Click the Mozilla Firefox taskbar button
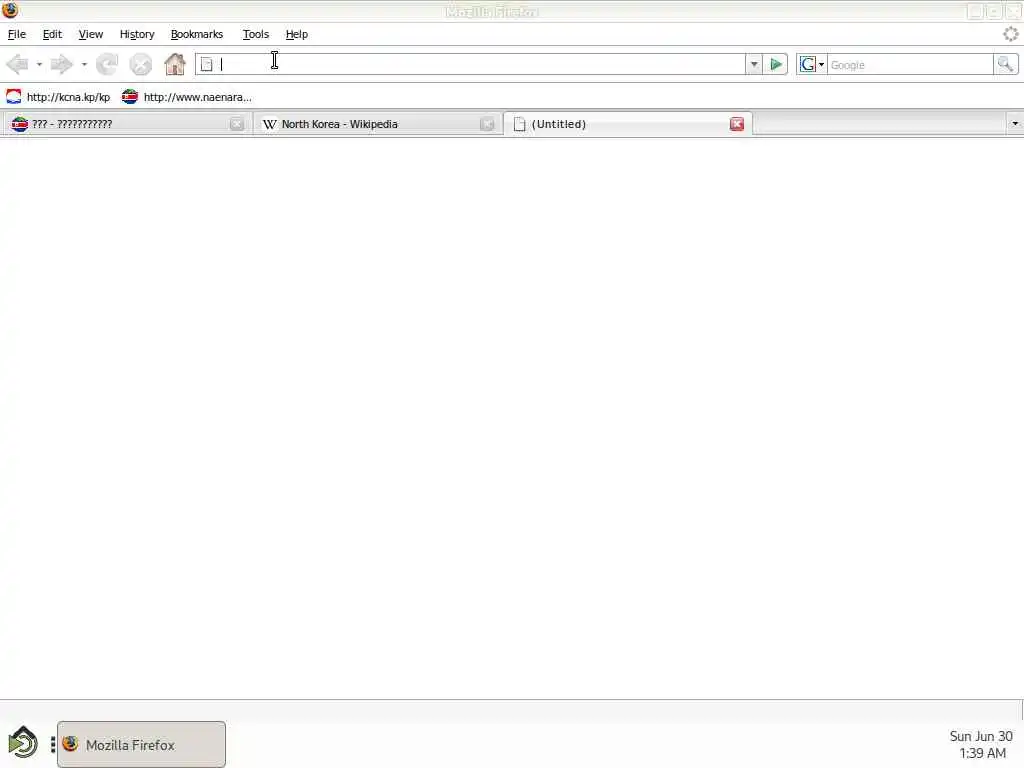The height and width of the screenshot is (768, 1024). click(x=141, y=744)
